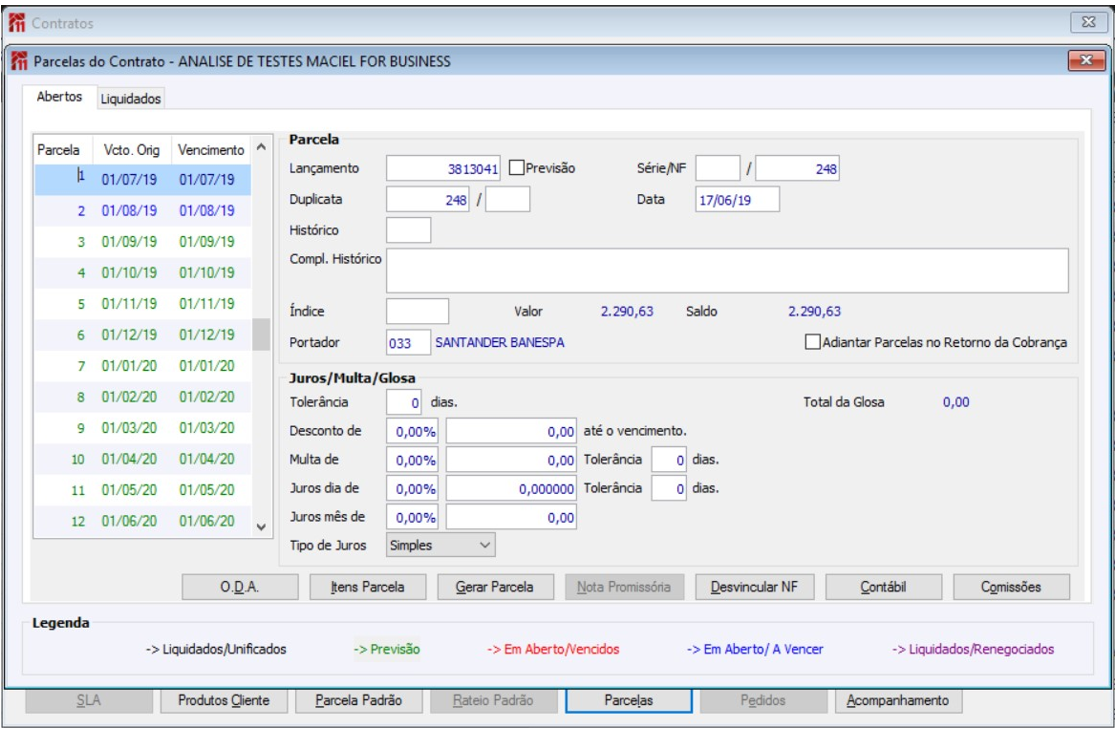Viewport: 1117px width, 729px height.
Task: Enable the Previsão checkbox
Action: (x=517, y=169)
